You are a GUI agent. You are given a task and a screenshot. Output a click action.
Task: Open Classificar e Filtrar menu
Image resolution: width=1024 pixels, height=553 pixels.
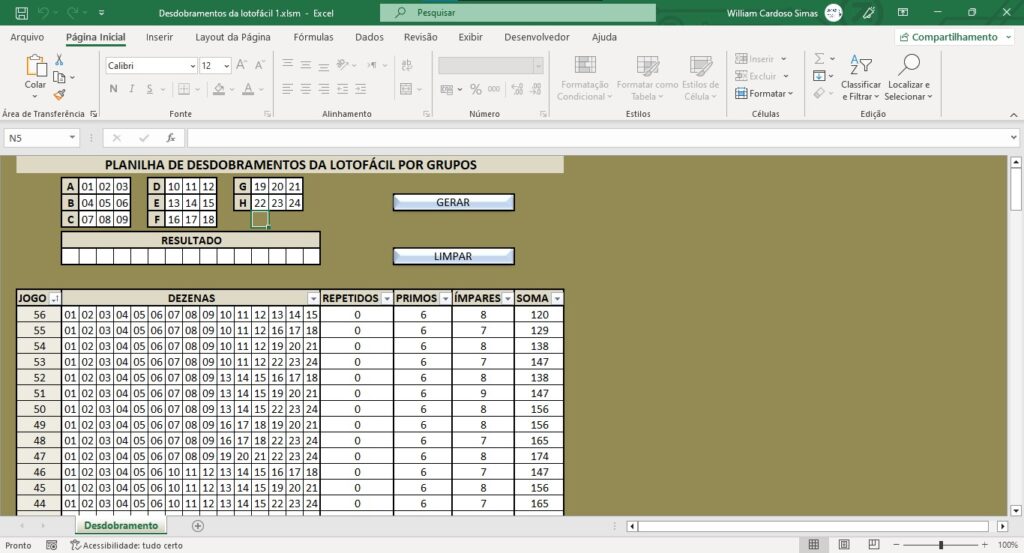(861, 78)
